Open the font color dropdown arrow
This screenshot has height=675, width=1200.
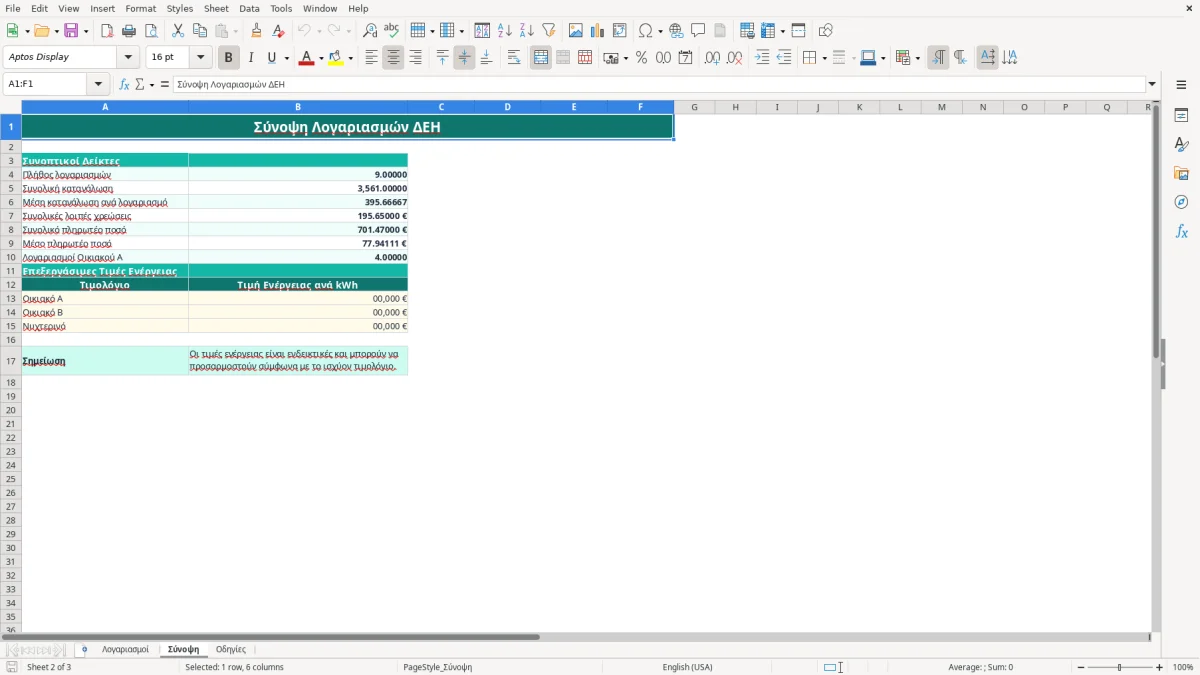[321, 58]
